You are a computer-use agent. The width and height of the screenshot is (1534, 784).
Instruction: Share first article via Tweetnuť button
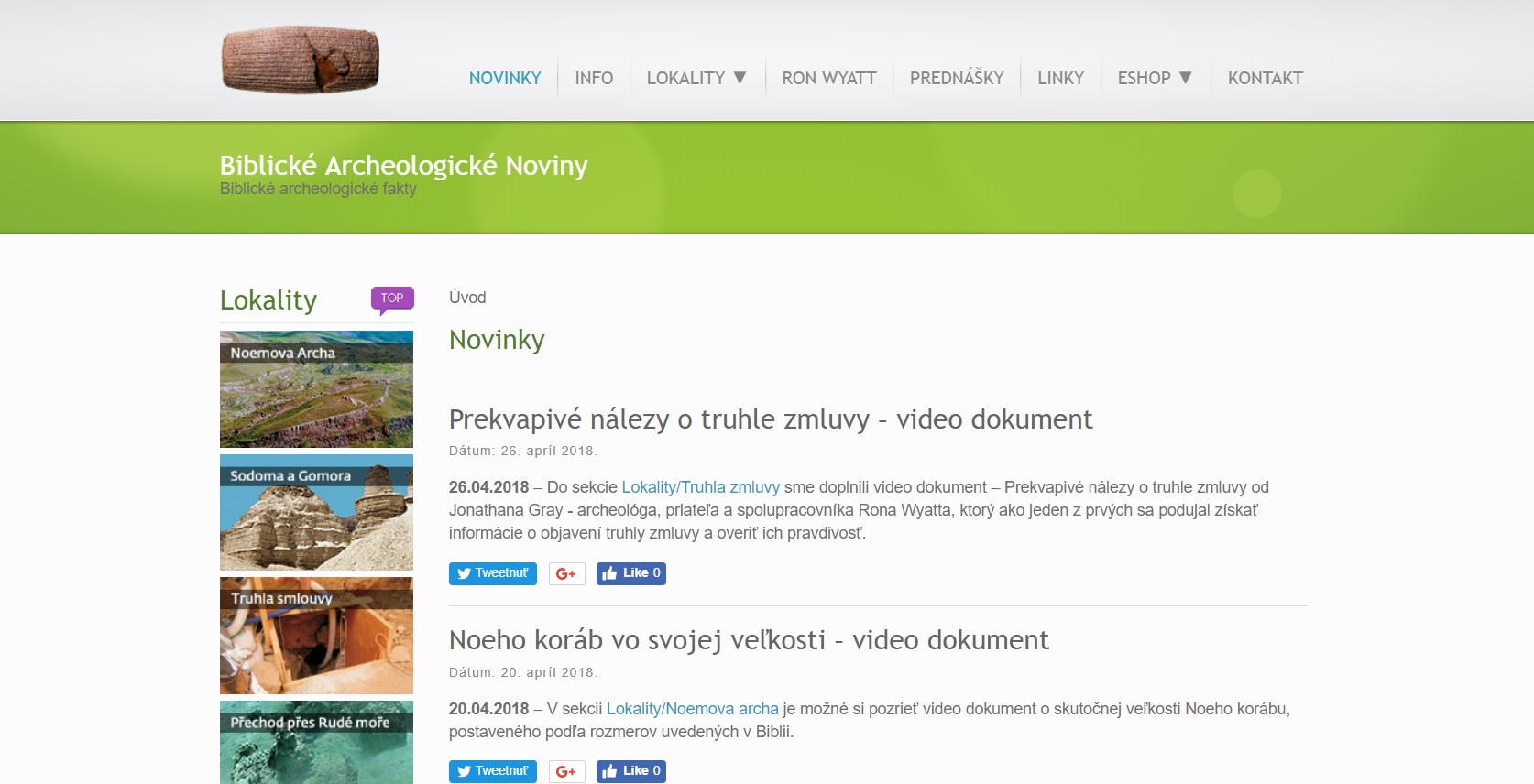click(x=493, y=573)
